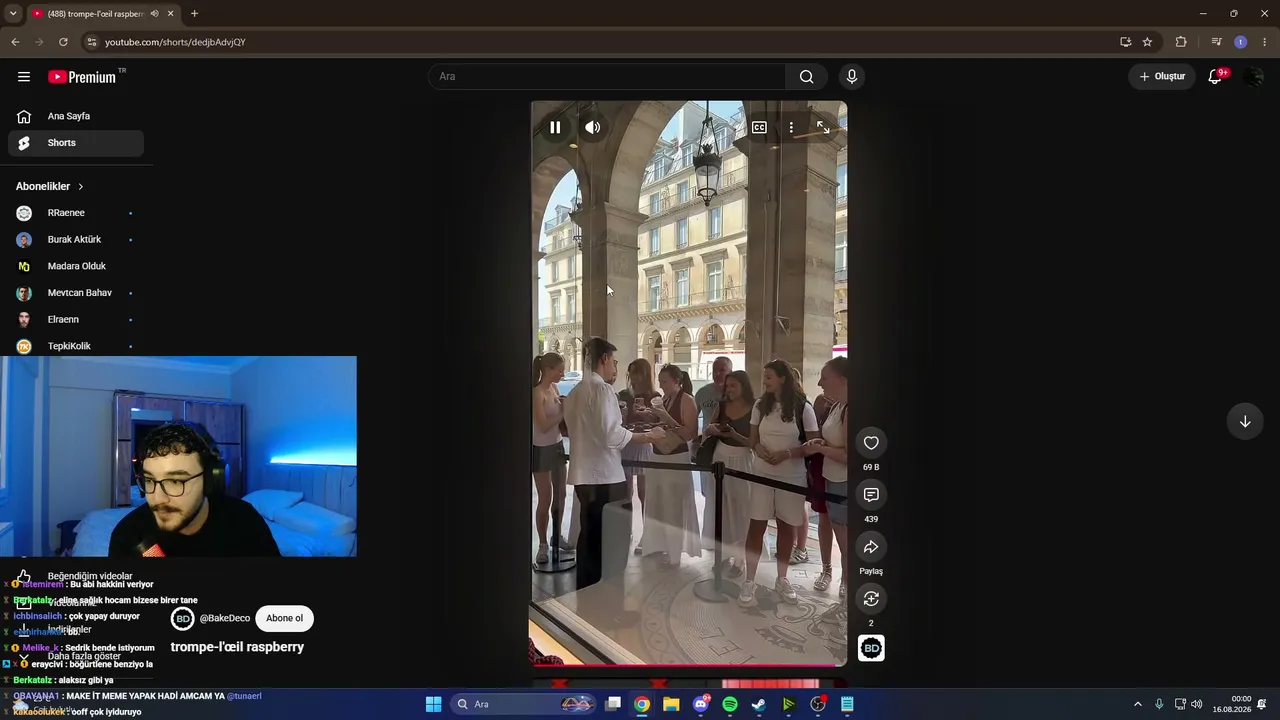The height and width of the screenshot is (720, 1280).
Task: Open OBS Studio from the taskbar
Action: pos(818,704)
